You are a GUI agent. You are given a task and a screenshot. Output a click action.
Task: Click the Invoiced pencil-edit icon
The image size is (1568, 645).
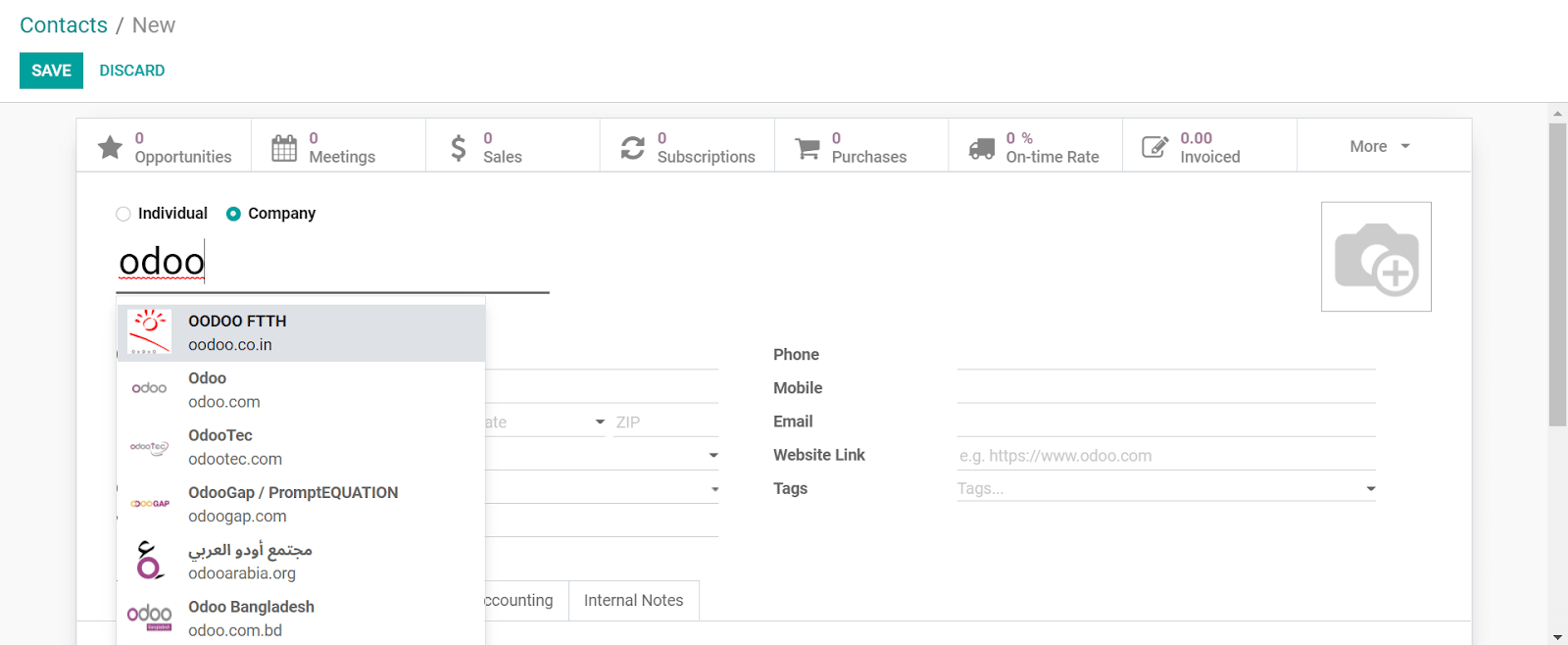pyautogui.click(x=1155, y=147)
